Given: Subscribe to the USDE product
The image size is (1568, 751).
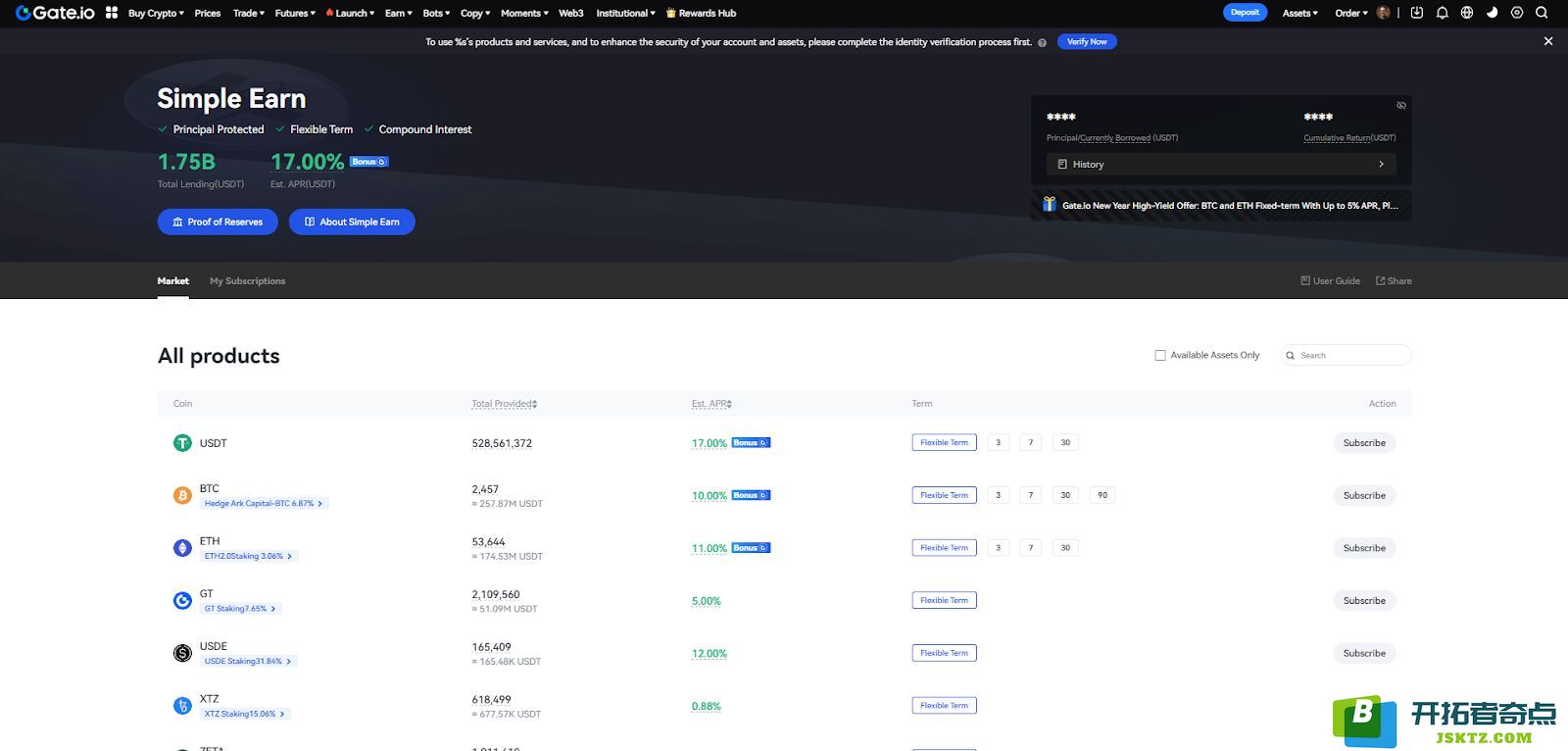Looking at the screenshot, I should coord(1364,653).
